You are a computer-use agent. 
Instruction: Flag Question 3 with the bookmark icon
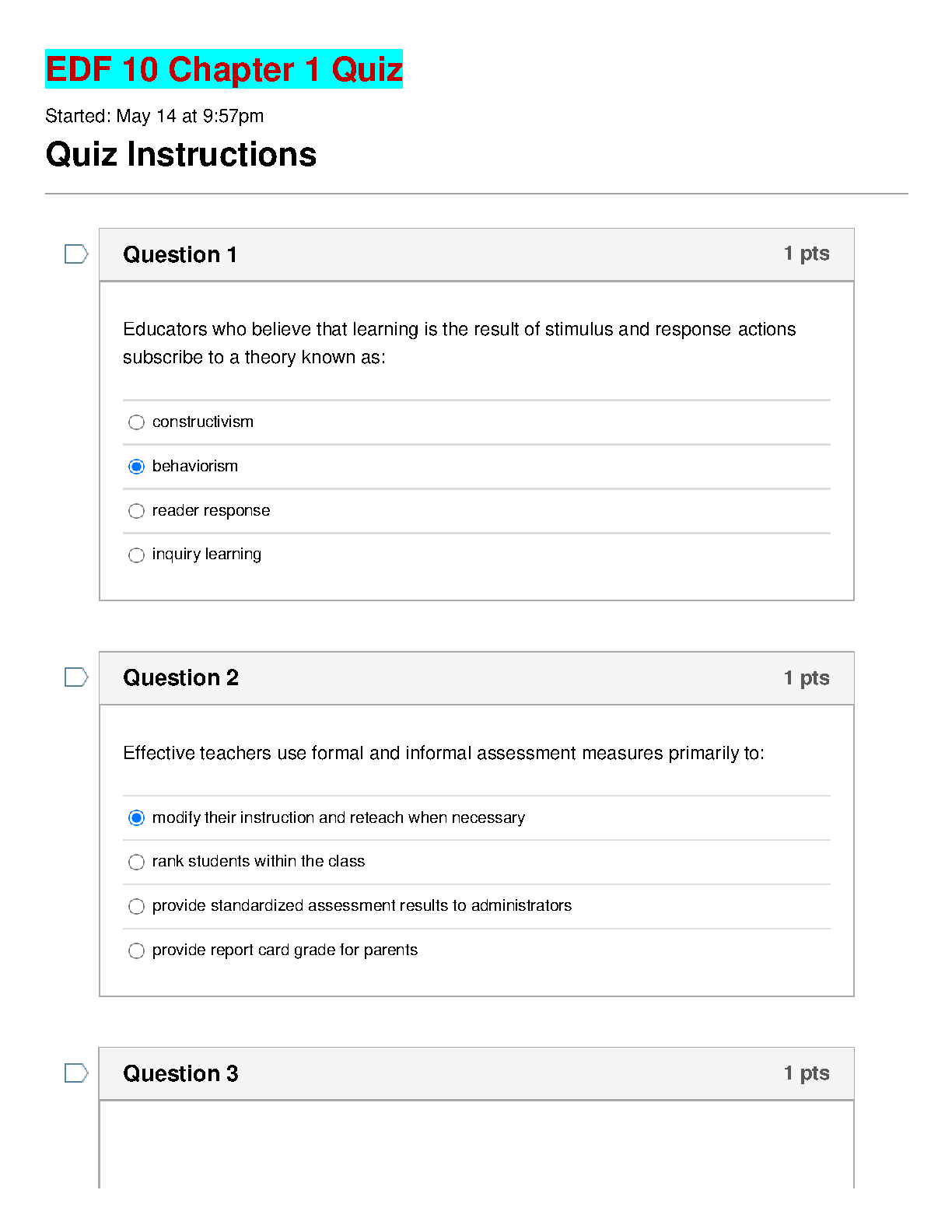76,1073
